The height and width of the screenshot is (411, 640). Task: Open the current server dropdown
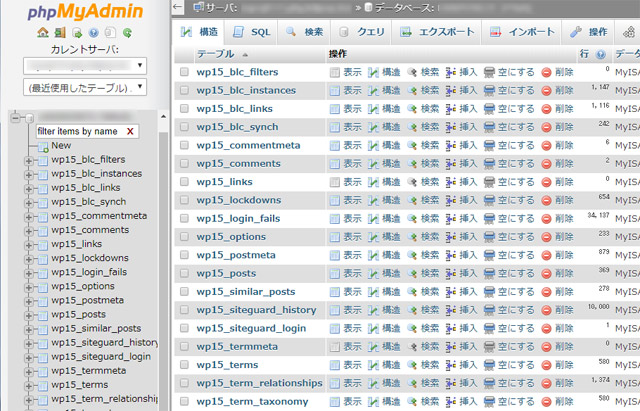(x=85, y=65)
